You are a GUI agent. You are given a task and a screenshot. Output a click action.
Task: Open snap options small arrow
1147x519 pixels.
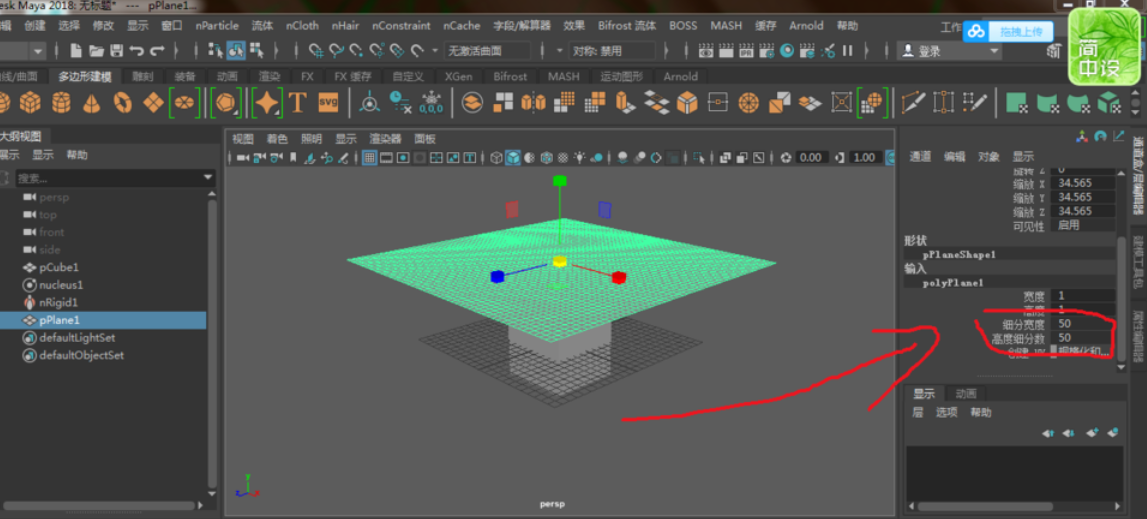(435, 51)
